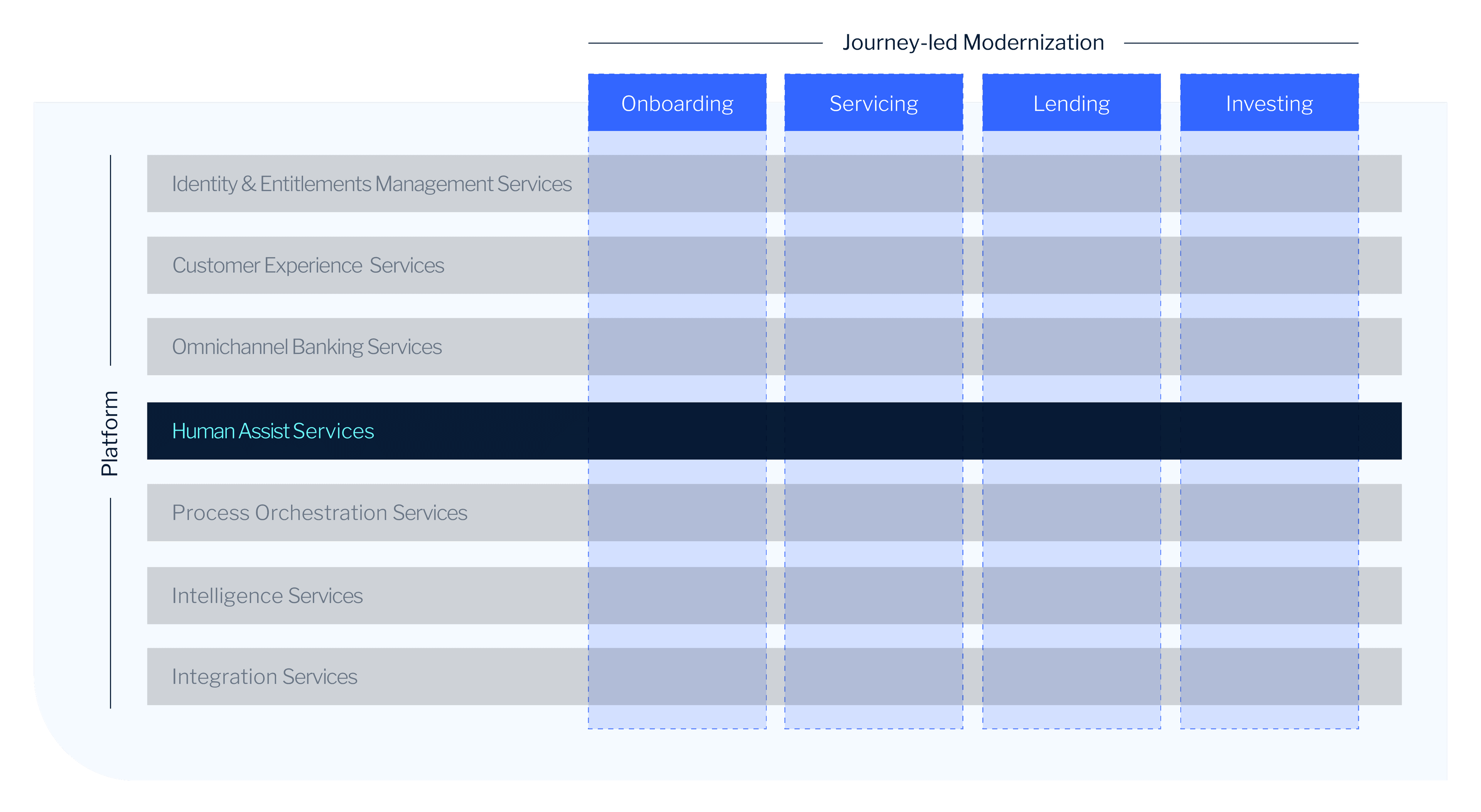Click where Onboarding intersects Human Assist Services
This screenshot has width=1481, height=812.
(x=677, y=430)
